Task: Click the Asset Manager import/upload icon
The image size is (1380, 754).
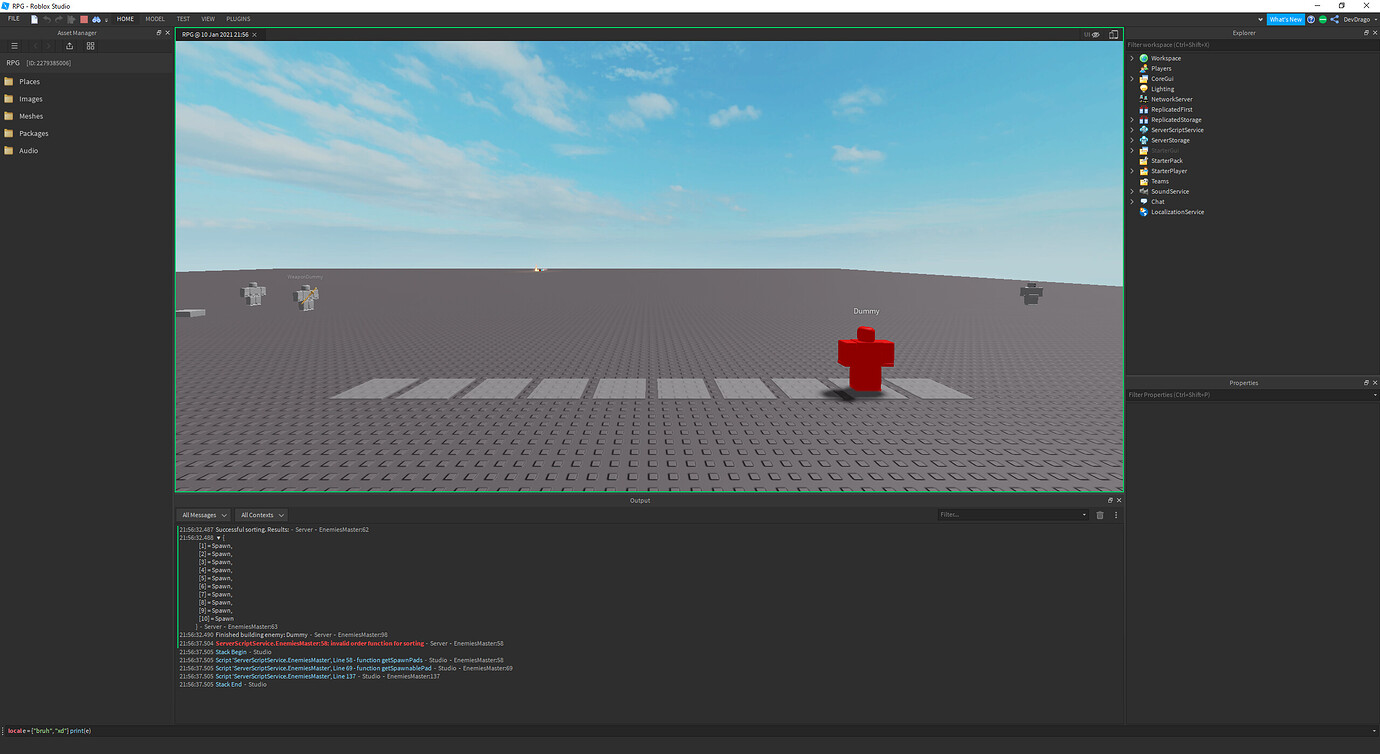Action: click(x=69, y=45)
